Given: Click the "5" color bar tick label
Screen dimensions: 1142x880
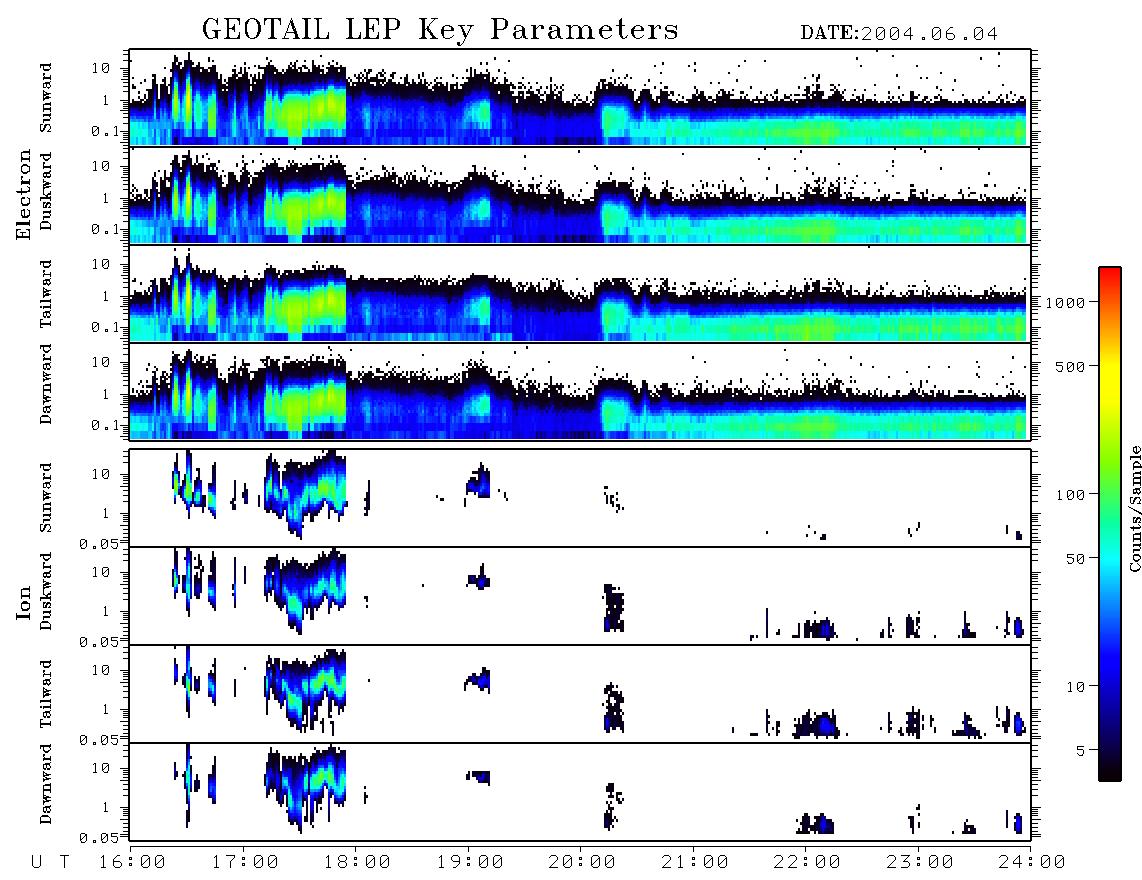Looking at the screenshot, I should click(x=1080, y=750).
